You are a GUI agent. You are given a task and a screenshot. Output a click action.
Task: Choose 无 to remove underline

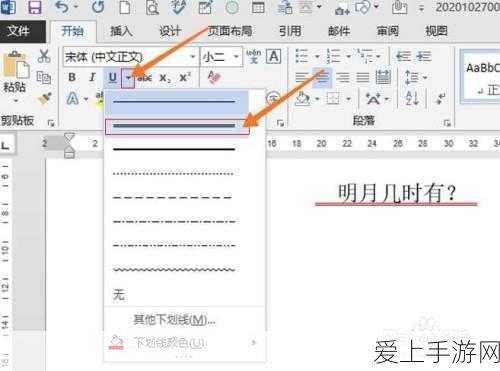point(119,295)
